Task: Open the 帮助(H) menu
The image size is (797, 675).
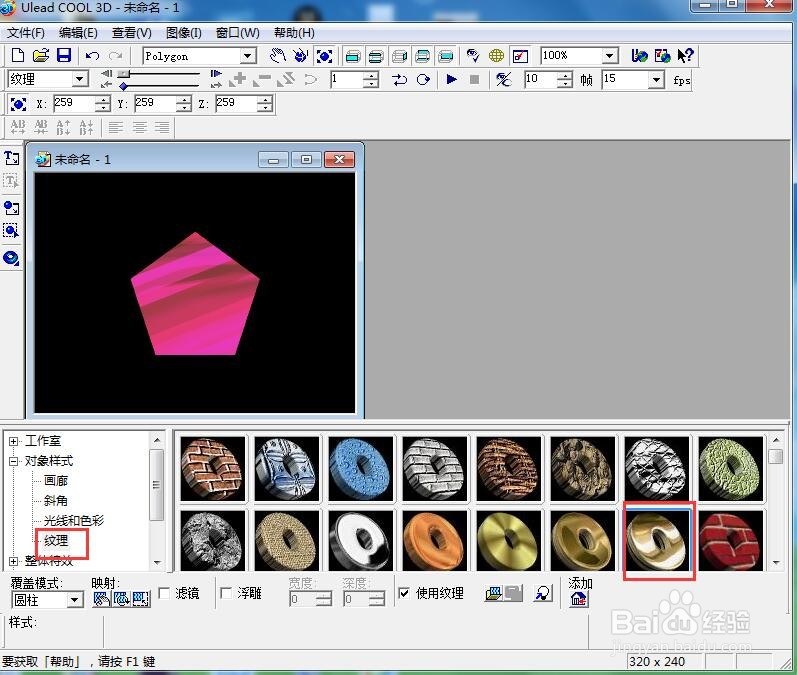Action: (x=294, y=33)
